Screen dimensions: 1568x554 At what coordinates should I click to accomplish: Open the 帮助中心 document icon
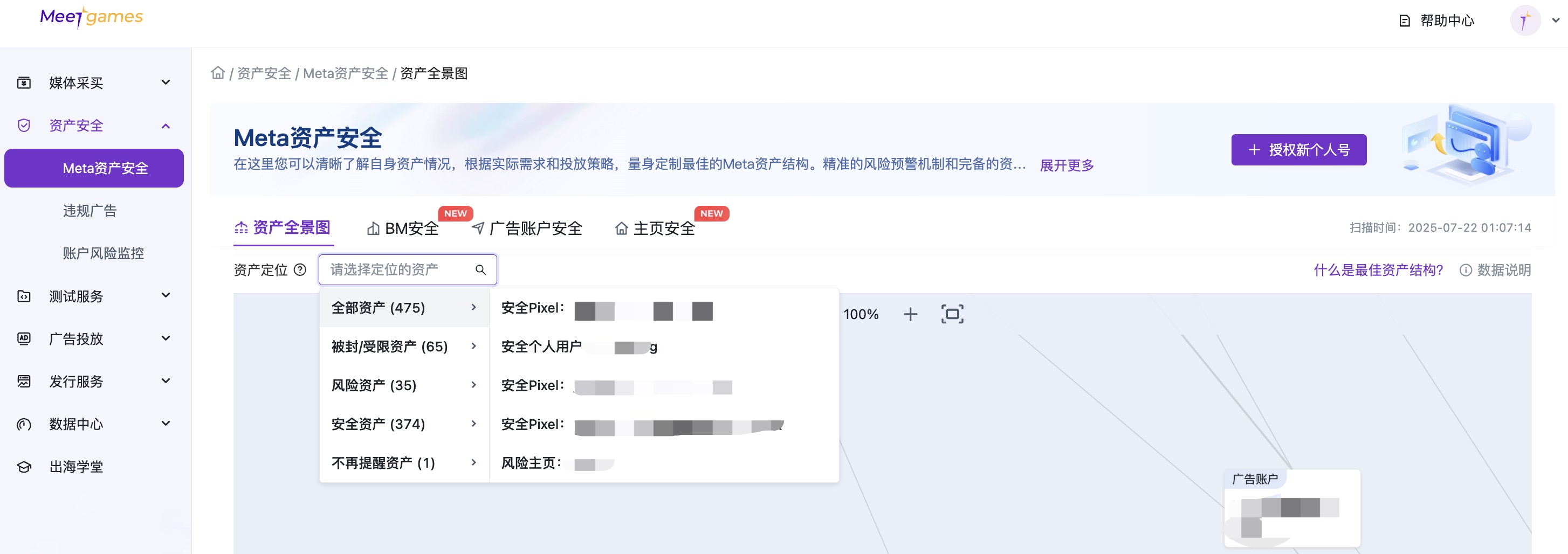click(x=1404, y=20)
